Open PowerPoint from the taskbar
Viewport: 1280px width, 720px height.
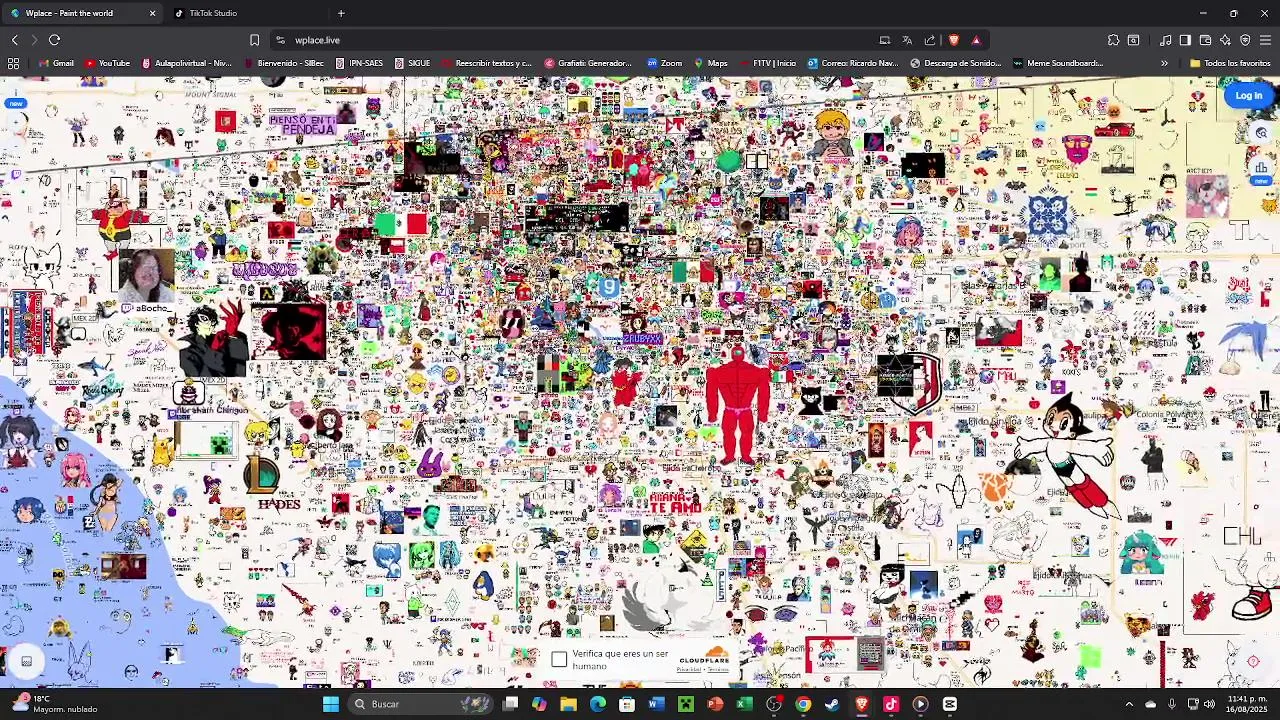(x=715, y=704)
